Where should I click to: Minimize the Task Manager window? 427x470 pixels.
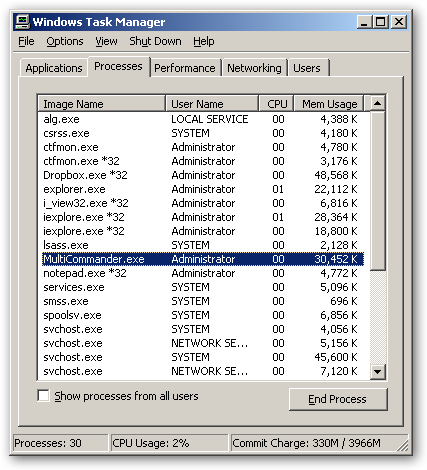[364, 22]
